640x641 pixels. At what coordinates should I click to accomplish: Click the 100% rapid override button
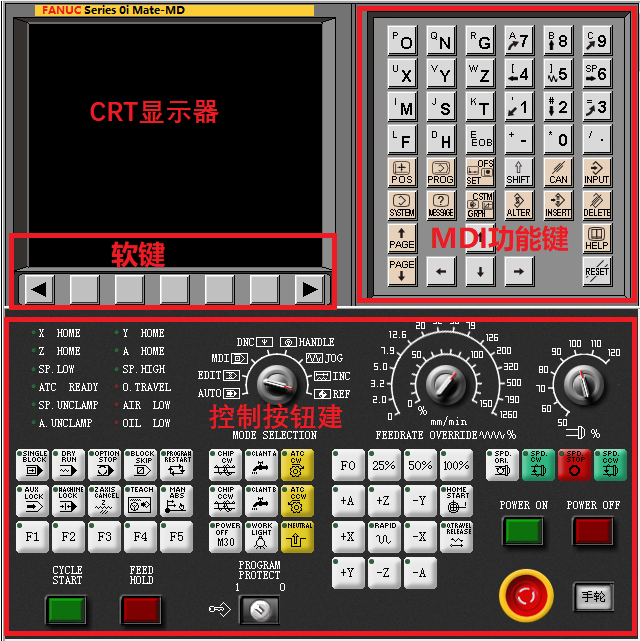click(x=457, y=465)
